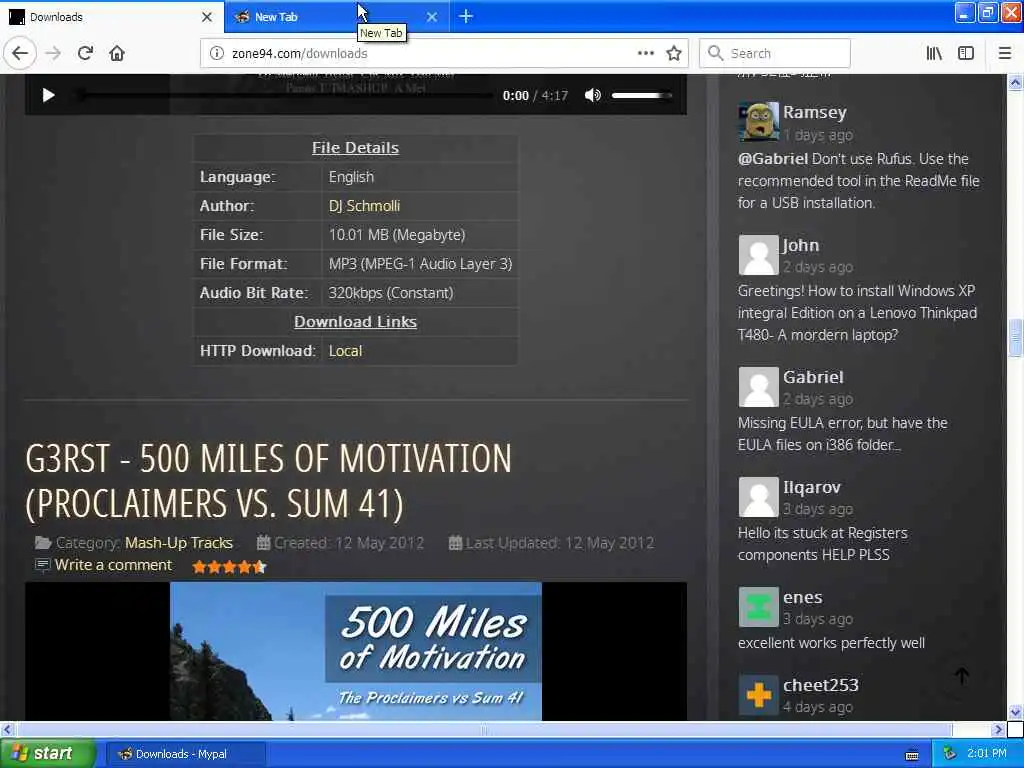Open the Library icon in toolbar
The image size is (1024, 768).
(934, 53)
